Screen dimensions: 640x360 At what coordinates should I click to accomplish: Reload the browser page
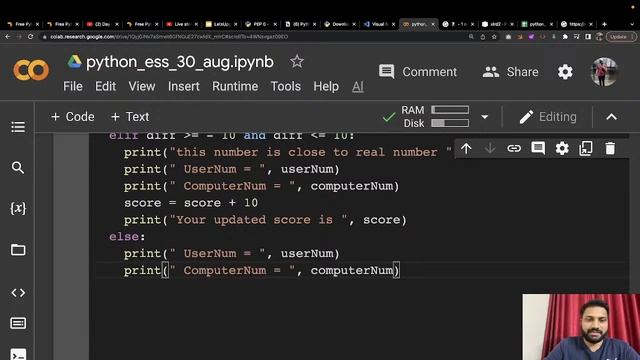tap(31, 37)
